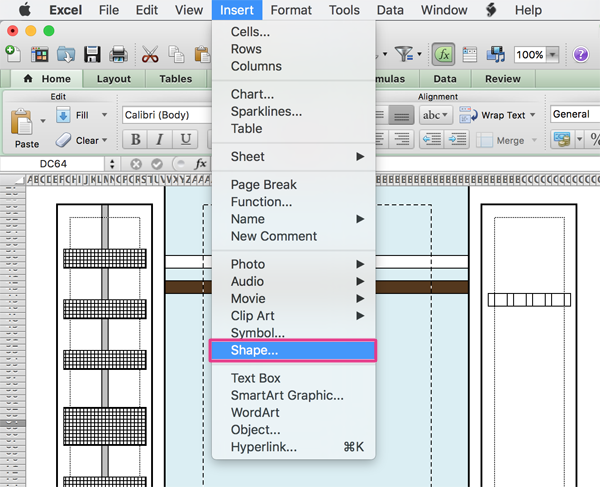This screenshot has height=487, width=600.
Task: Click the Name Box stepper arrows
Action: click(x=112, y=164)
